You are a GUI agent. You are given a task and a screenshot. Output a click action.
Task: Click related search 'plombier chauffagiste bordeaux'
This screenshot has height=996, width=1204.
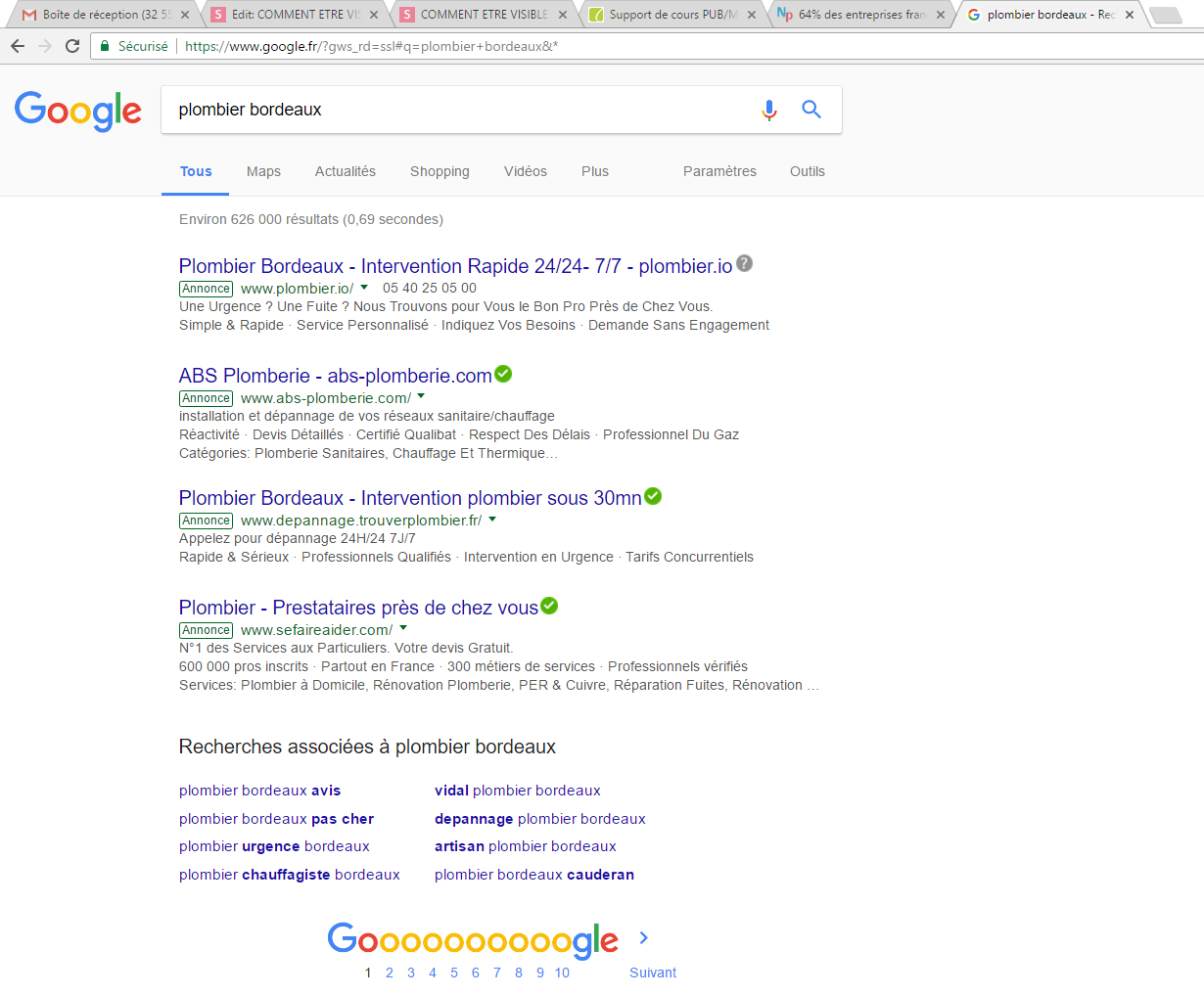click(x=289, y=875)
